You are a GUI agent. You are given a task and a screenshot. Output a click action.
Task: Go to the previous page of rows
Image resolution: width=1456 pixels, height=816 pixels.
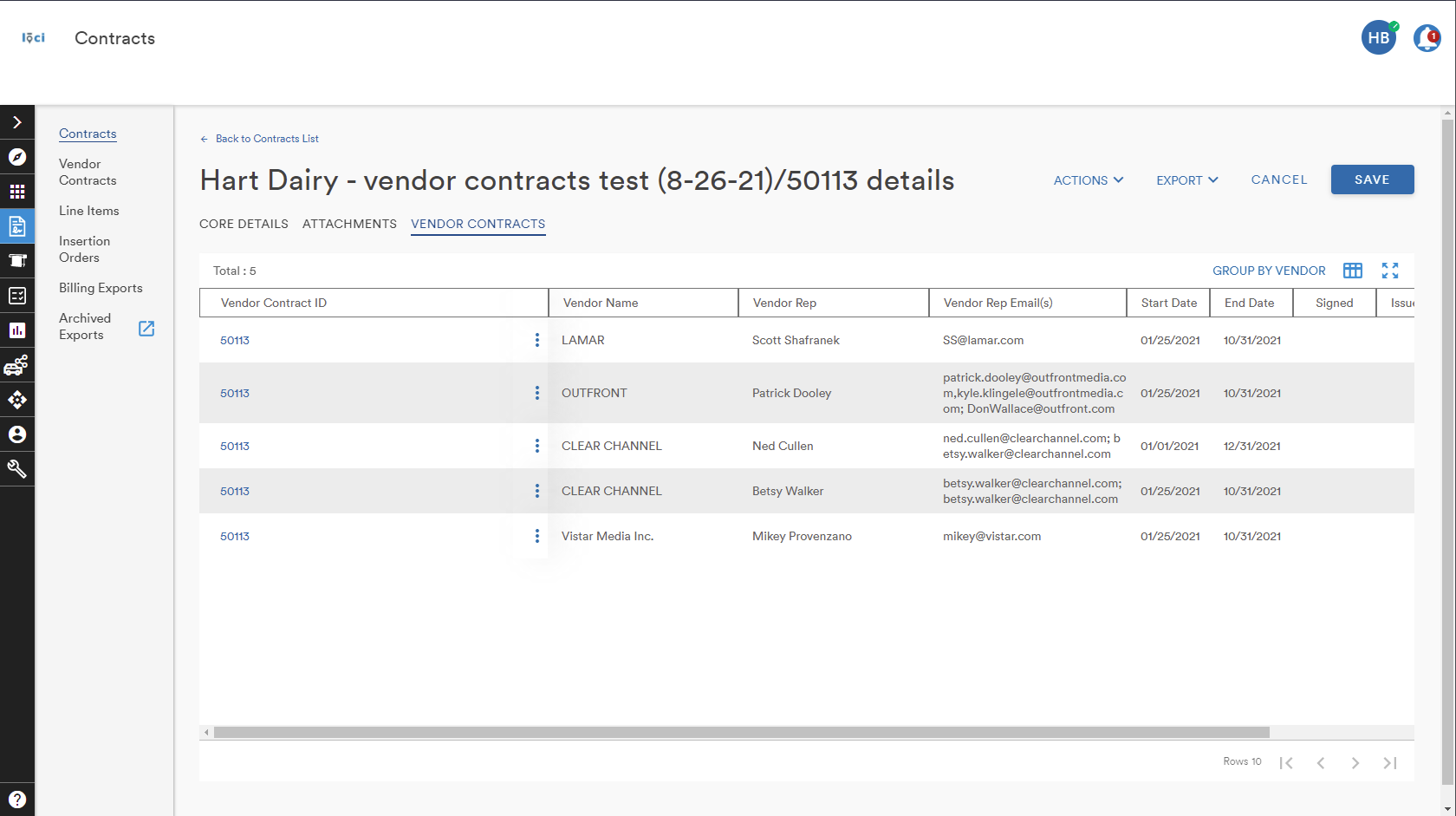(x=1321, y=763)
